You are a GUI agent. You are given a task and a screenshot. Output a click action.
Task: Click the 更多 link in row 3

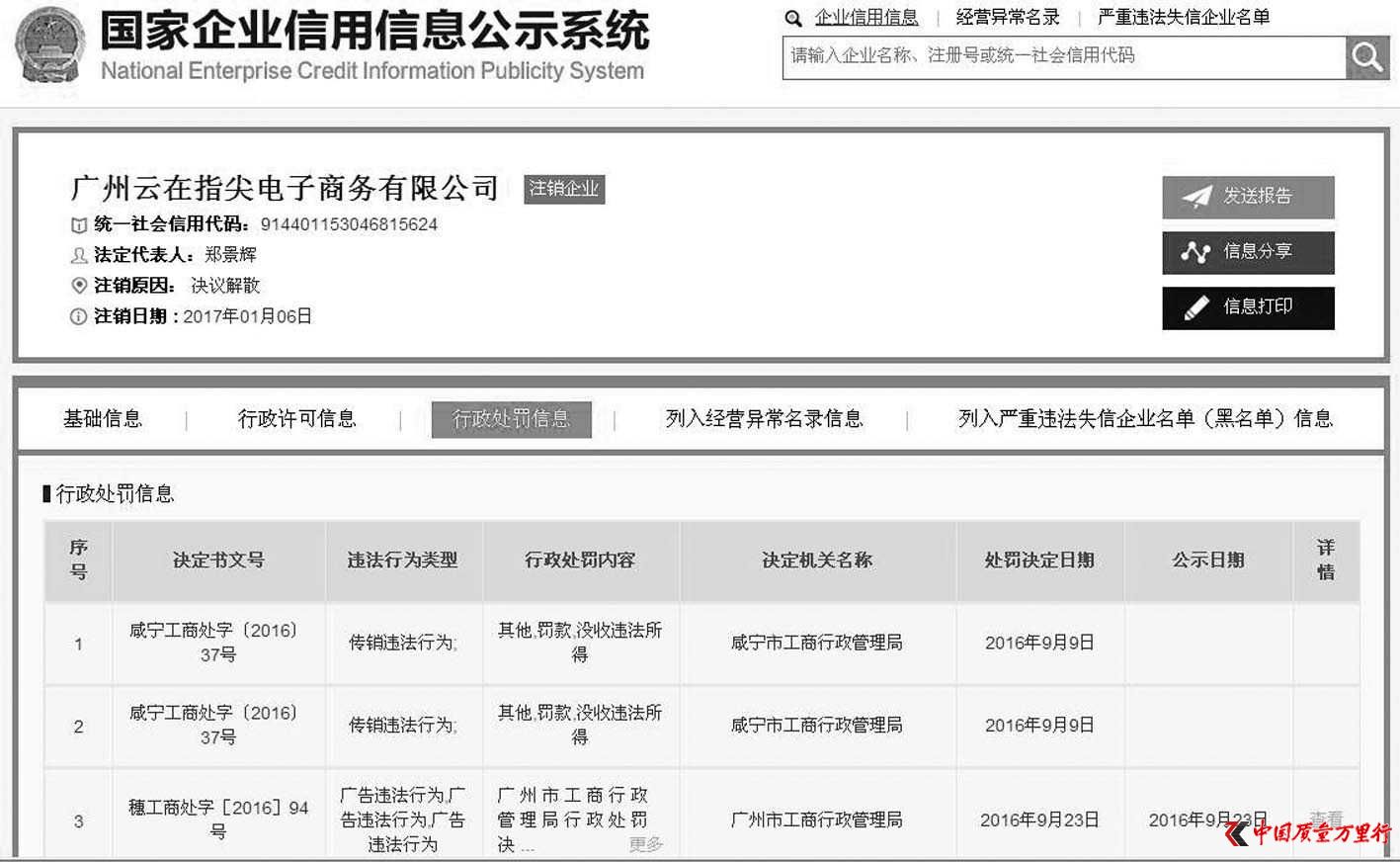646,845
